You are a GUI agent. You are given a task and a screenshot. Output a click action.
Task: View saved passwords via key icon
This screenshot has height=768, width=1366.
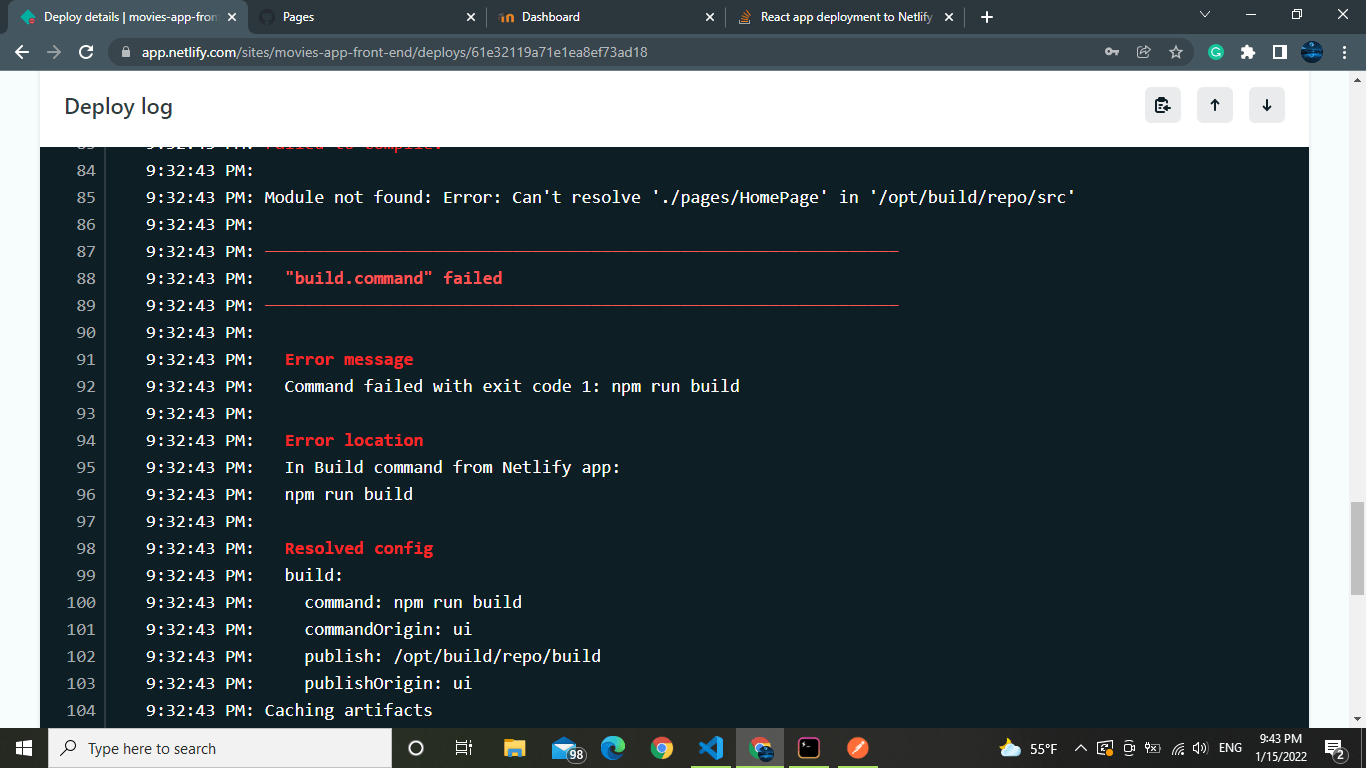(1111, 51)
